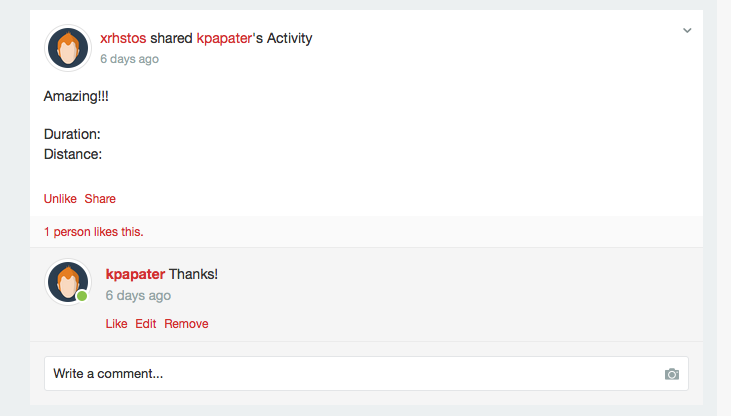This screenshot has width=731, height=416.
Task: Remove the Thanks! comment
Action: (186, 324)
